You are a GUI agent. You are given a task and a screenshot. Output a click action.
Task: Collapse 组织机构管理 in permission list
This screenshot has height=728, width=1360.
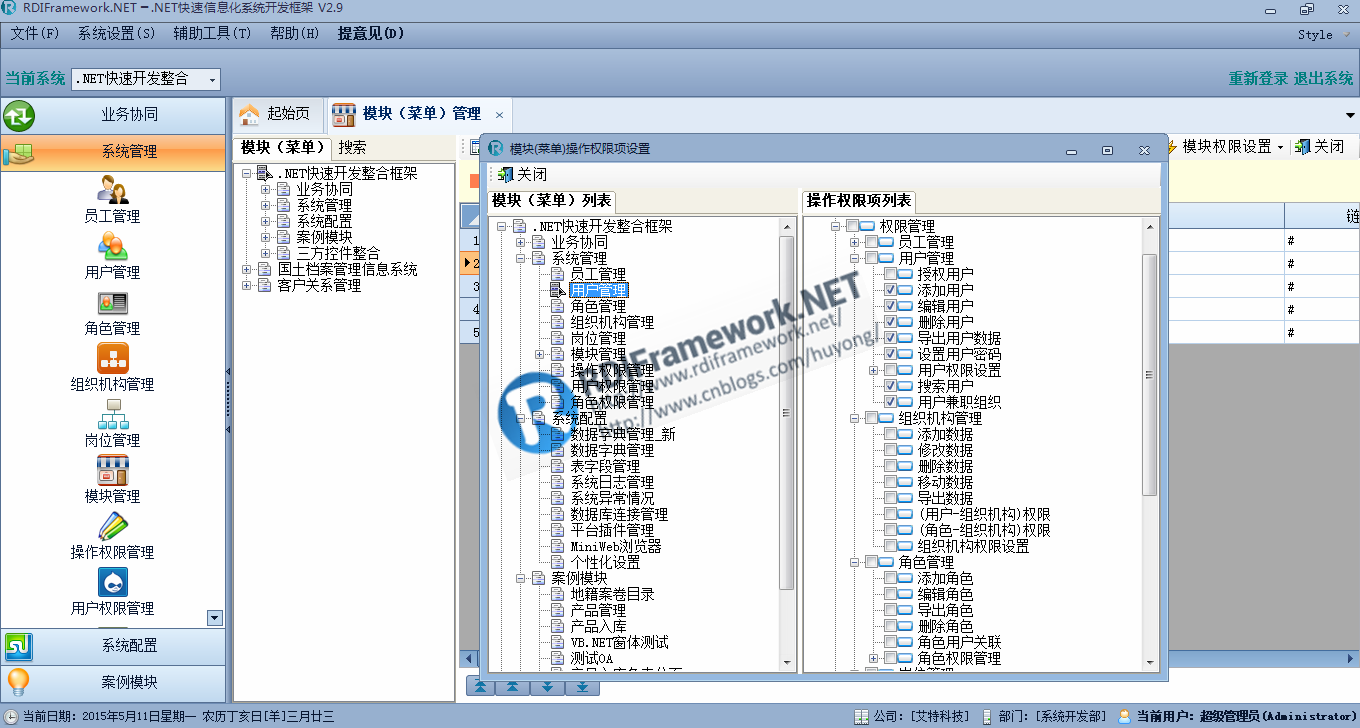(854, 419)
